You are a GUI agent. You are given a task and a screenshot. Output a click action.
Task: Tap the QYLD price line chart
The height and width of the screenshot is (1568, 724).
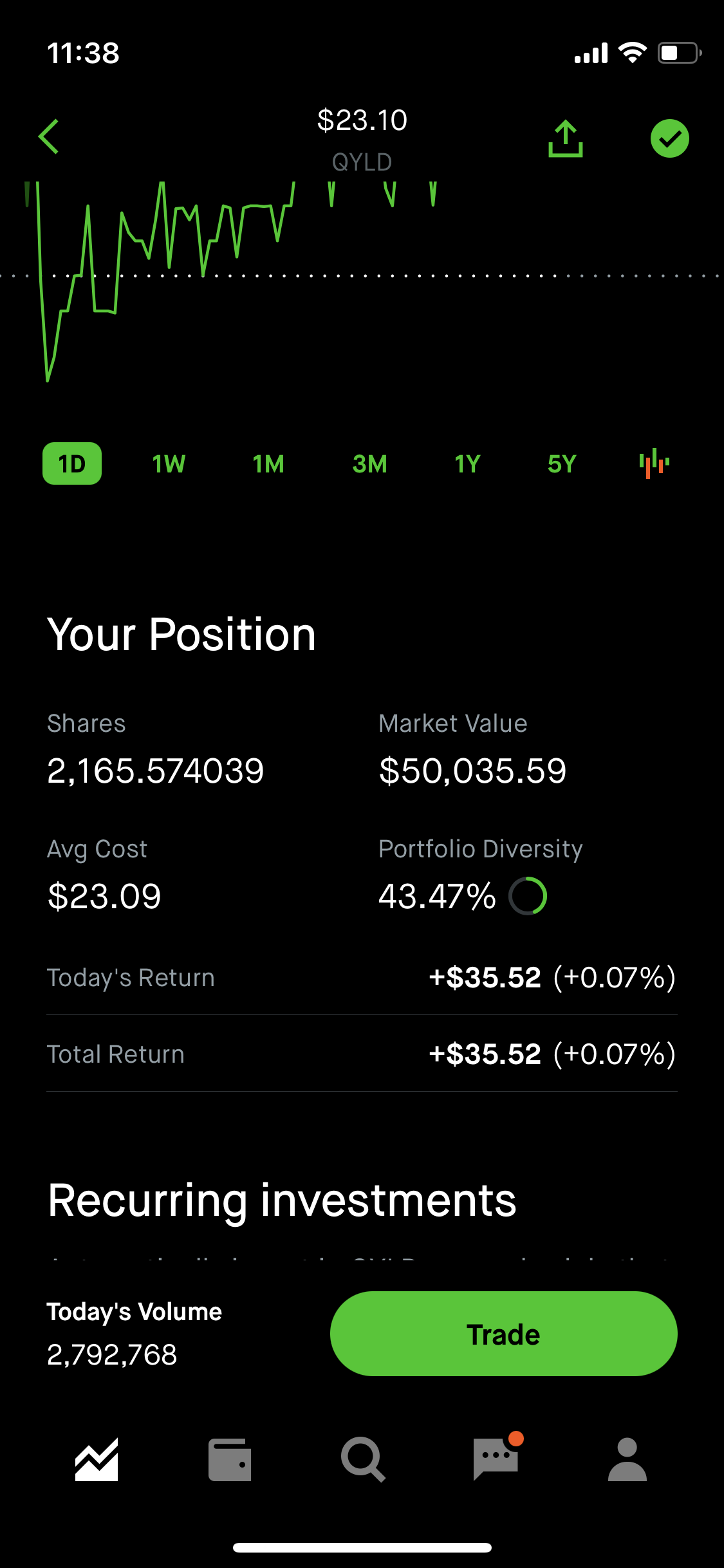click(193, 277)
